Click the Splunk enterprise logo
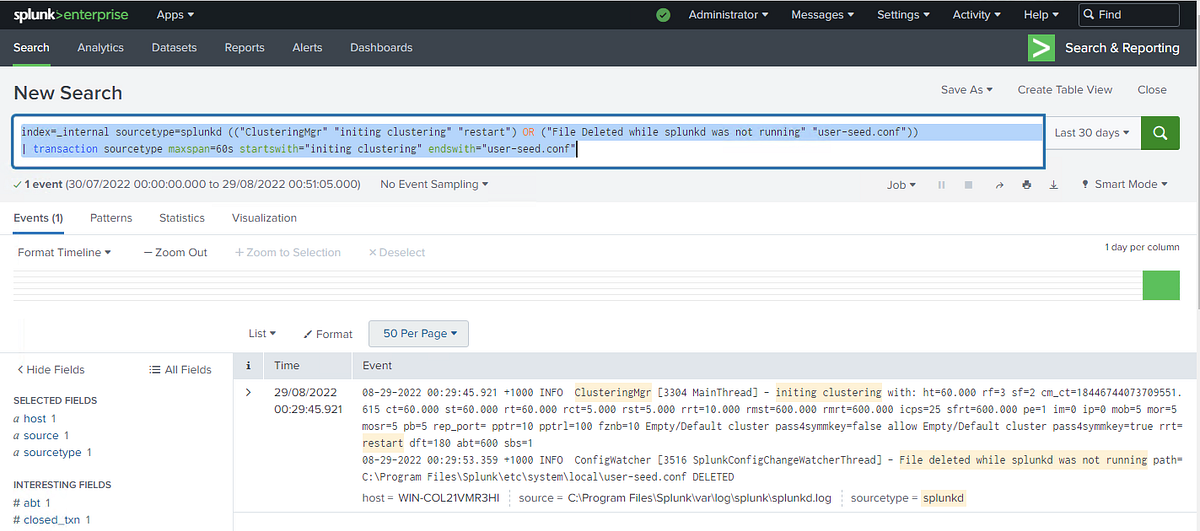The width and height of the screenshot is (1200, 531). [71, 15]
